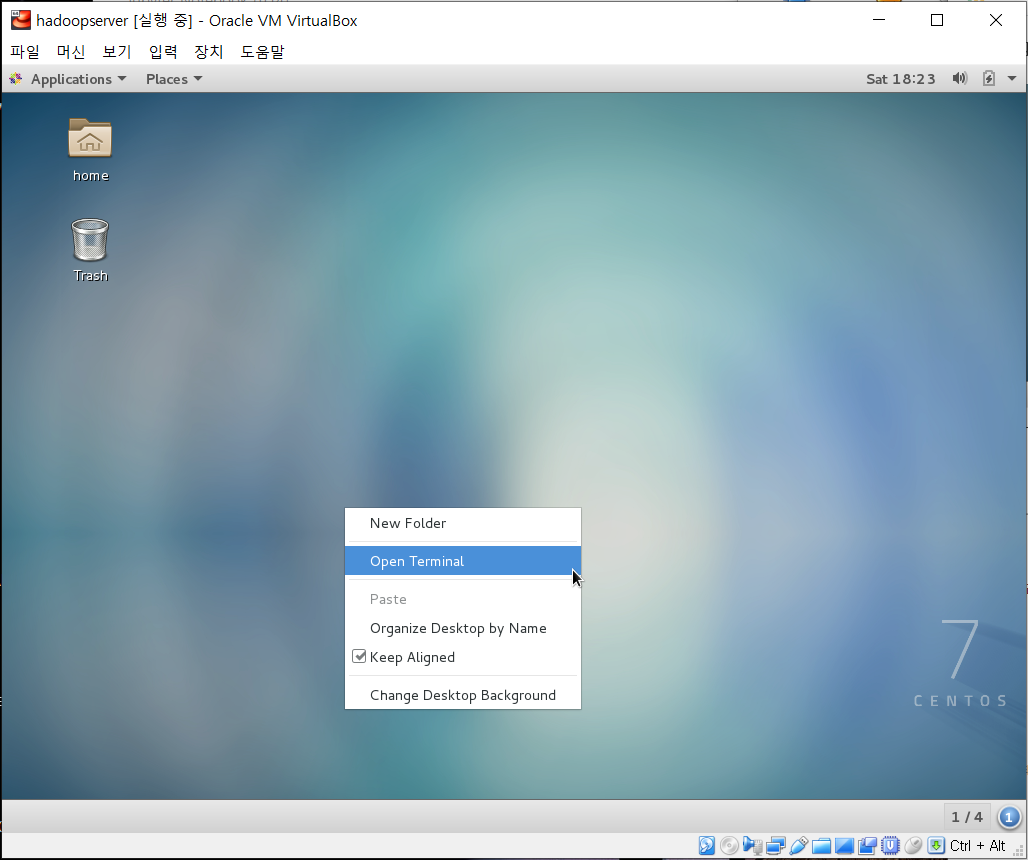Click the VirtualBox window title icon
The height and width of the screenshot is (860, 1028).
21,20
